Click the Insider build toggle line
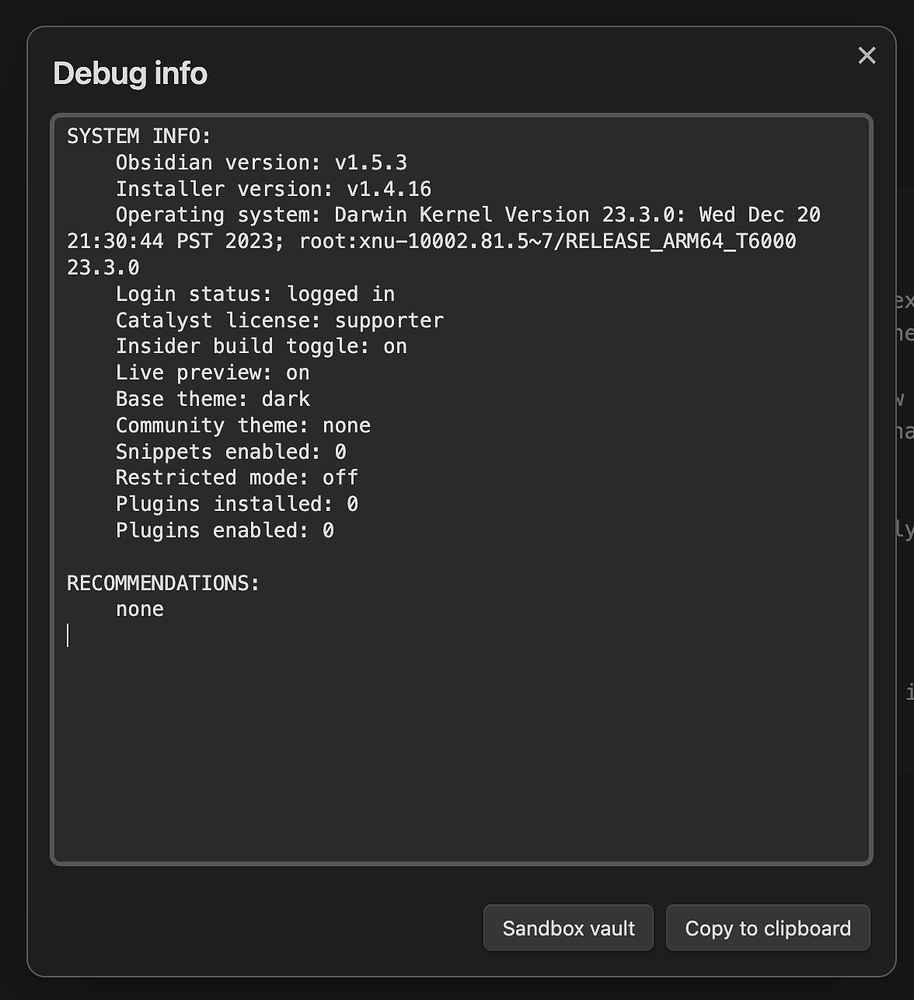The image size is (914, 1000). (x=258, y=346)
